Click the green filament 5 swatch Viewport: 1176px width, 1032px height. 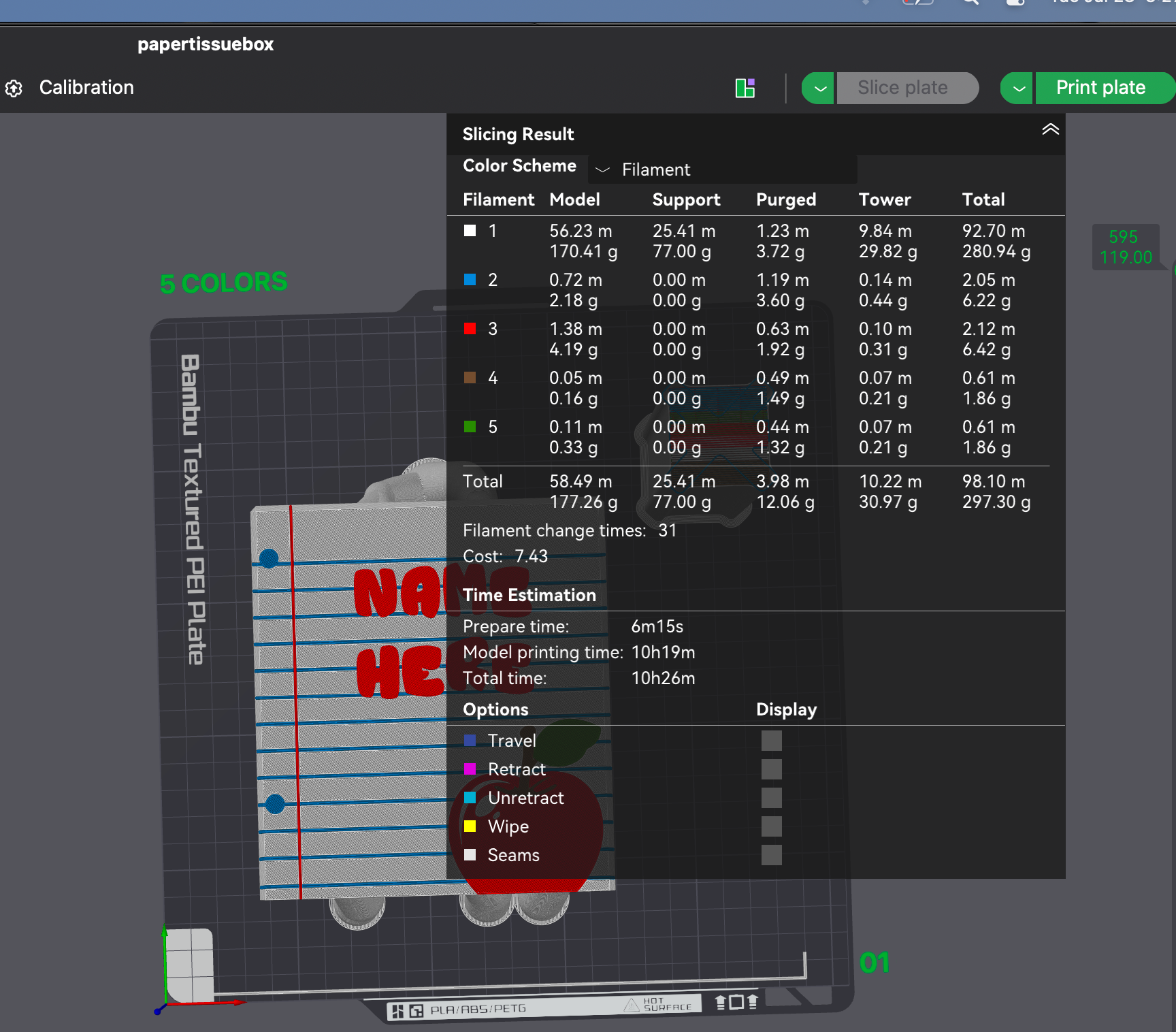(470, 427)
